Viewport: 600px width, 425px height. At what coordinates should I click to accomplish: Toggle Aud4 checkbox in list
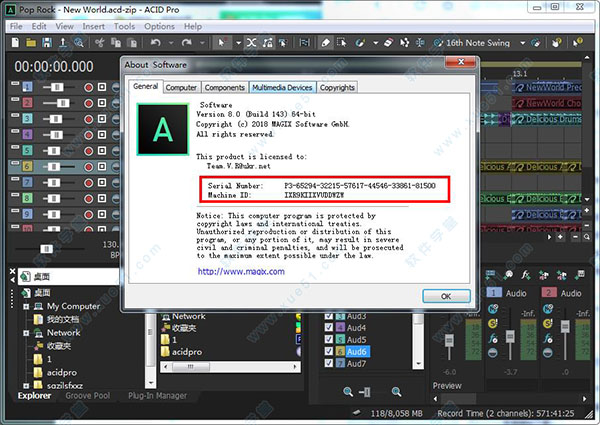329,327
